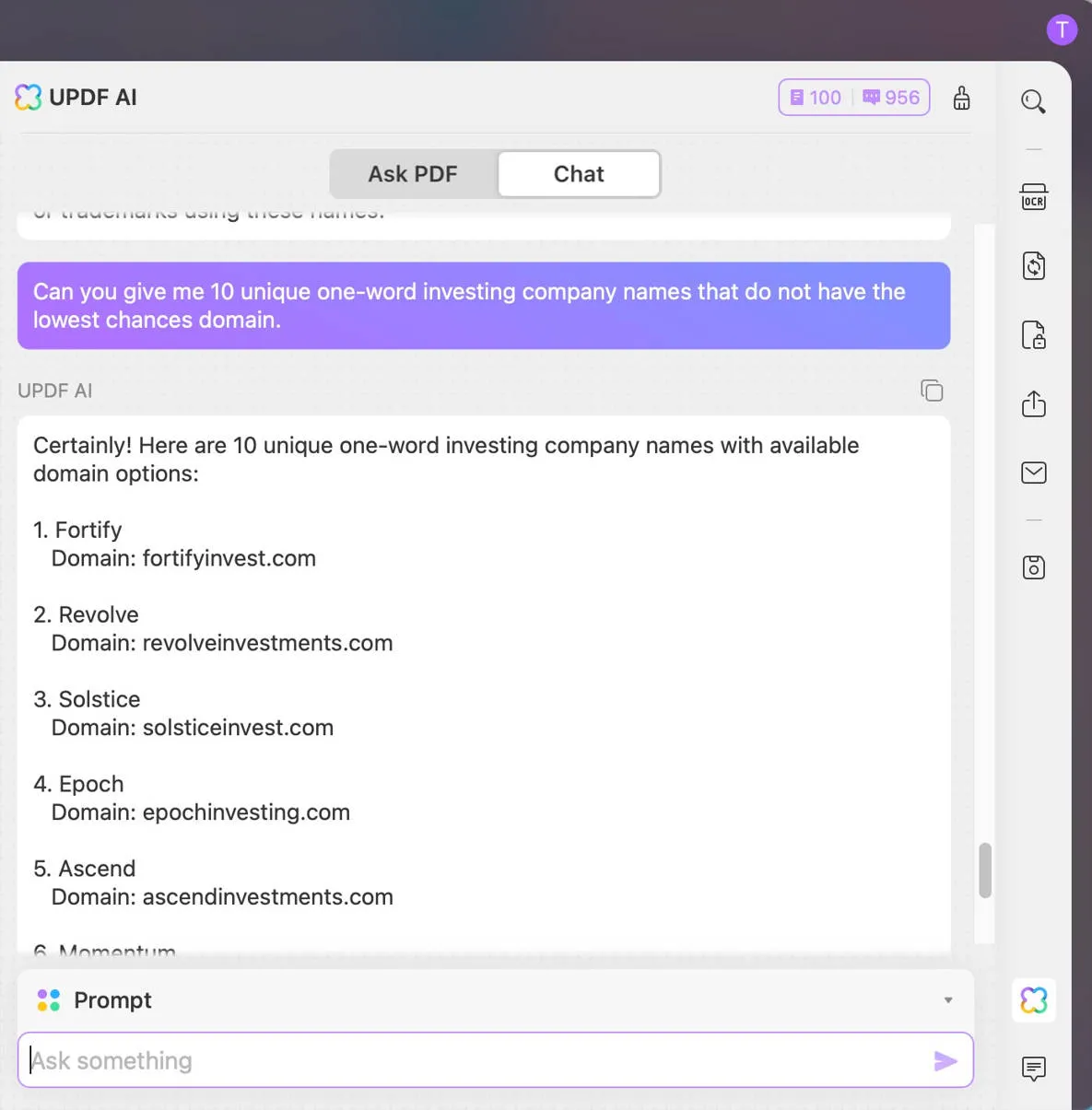
Task: Click the send by email icon
Action: click(x=1033, y=473)
